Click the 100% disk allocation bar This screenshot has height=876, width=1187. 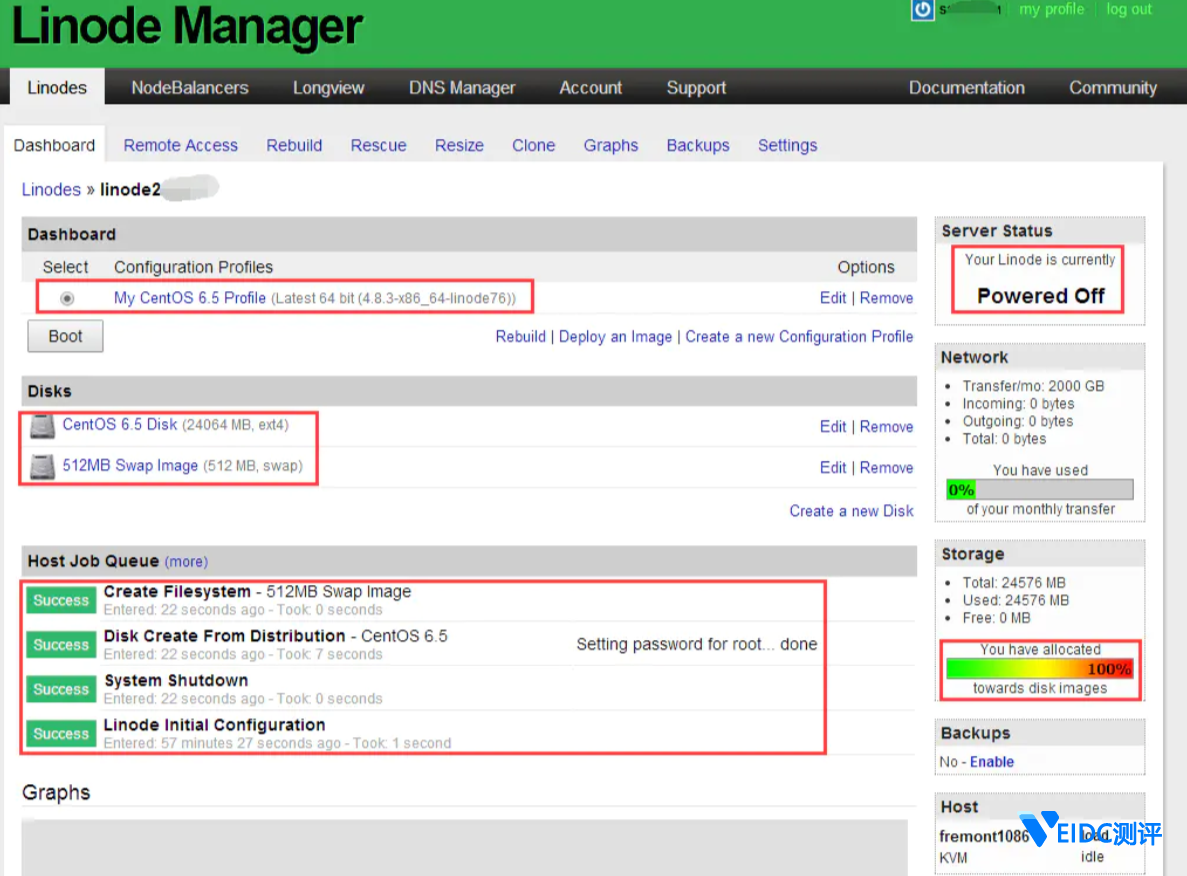point(1039,669)
